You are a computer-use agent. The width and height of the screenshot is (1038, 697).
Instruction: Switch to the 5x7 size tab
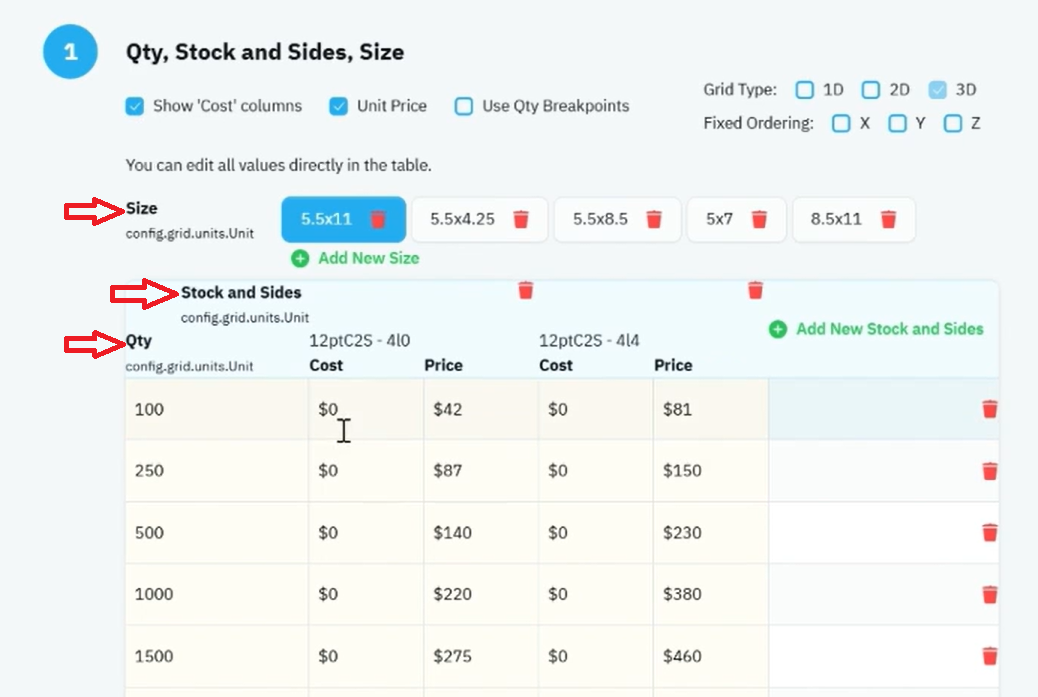[x=719, y=219]
